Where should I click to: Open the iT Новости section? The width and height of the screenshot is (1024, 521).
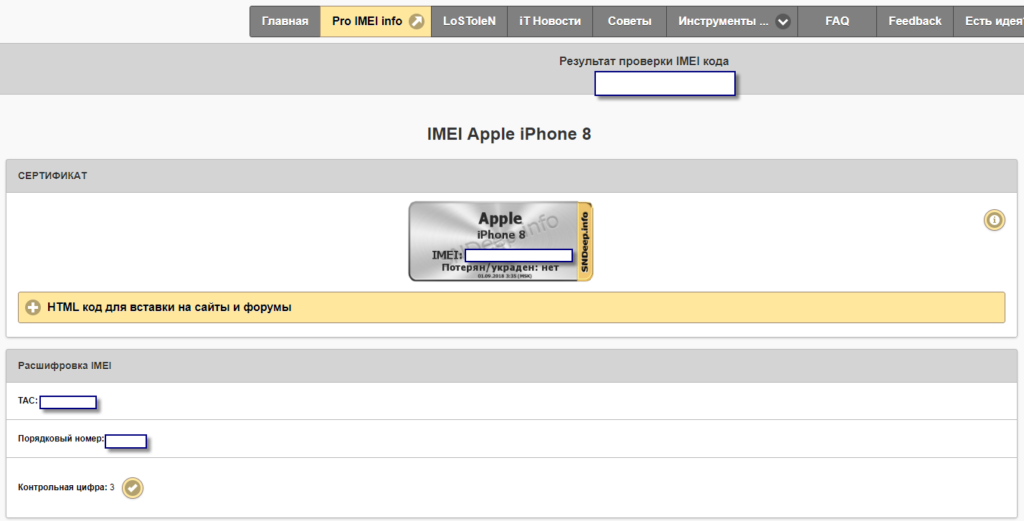point(550,21)
